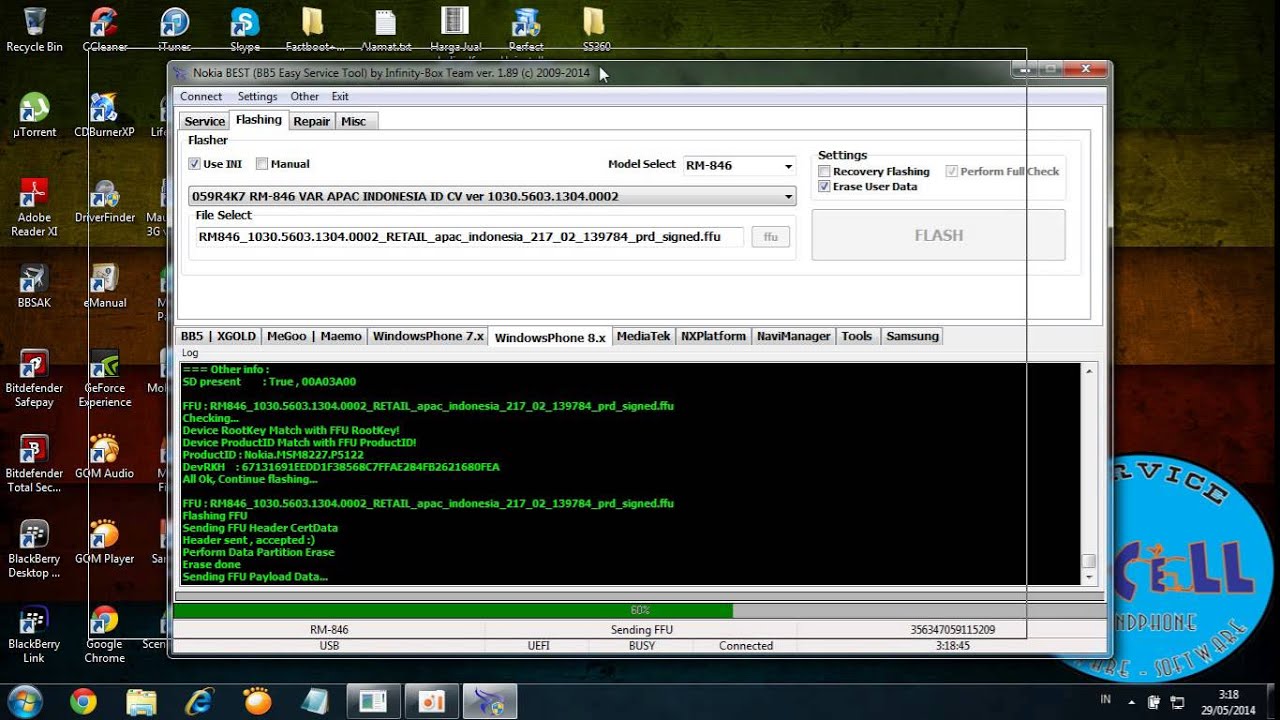Click the log scrollbar up arrow
The height and width of the screenshot is (720, 1280).
pos(1089,371)
